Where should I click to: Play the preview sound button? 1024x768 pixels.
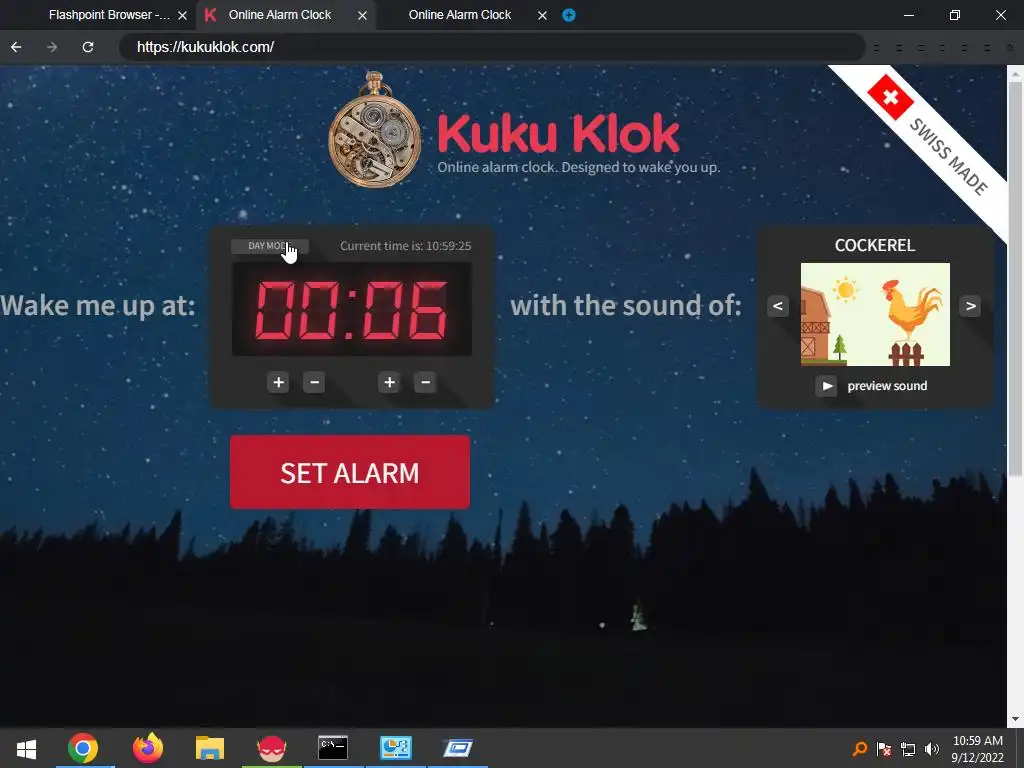point(826,386)
